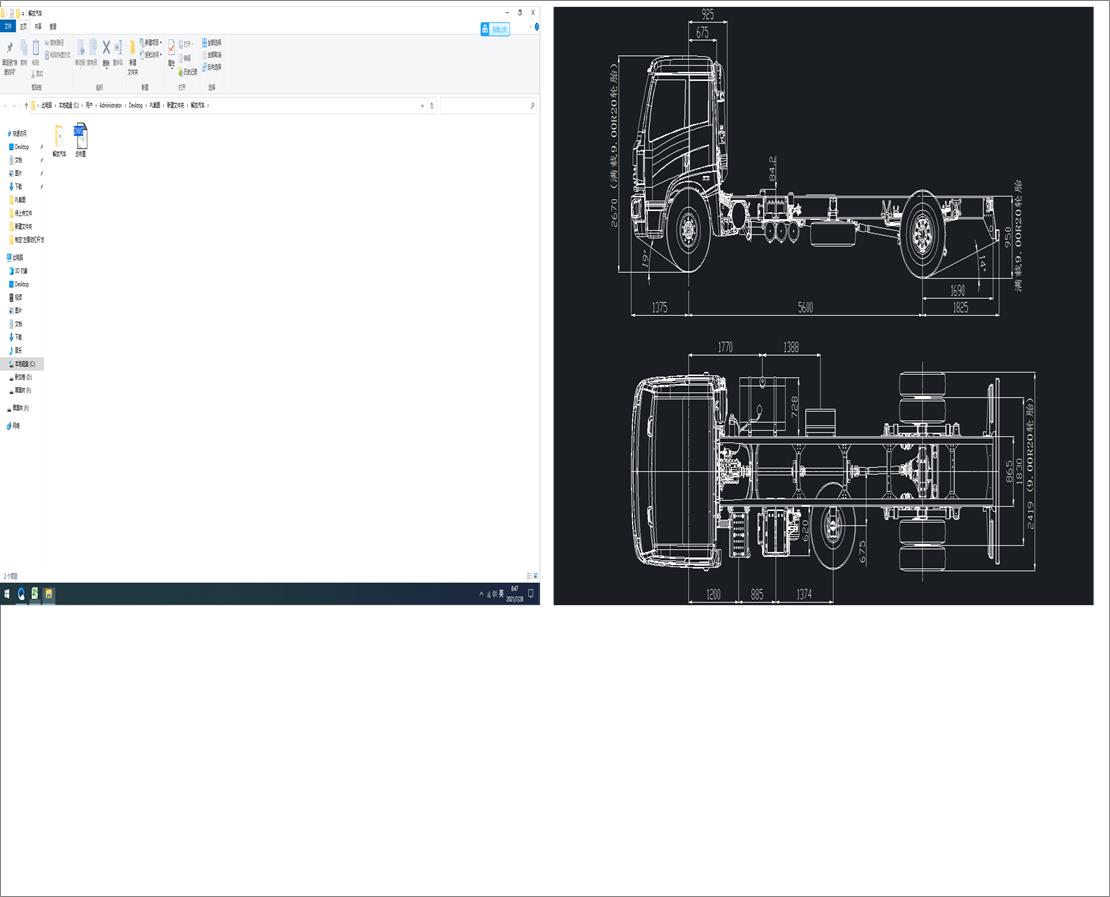Screen dimensions: 1110x897
Task: Switch to the Share ribbon tab
Action: coord(38,26)
